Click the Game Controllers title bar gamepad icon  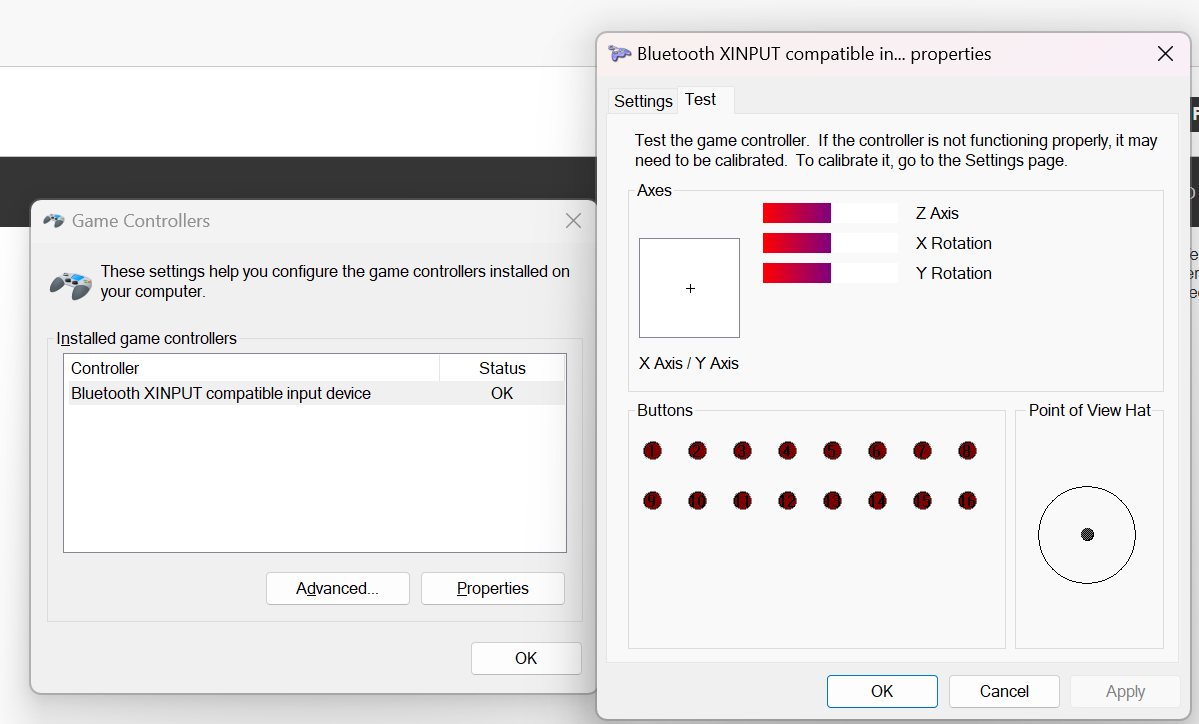click(54, 221)
